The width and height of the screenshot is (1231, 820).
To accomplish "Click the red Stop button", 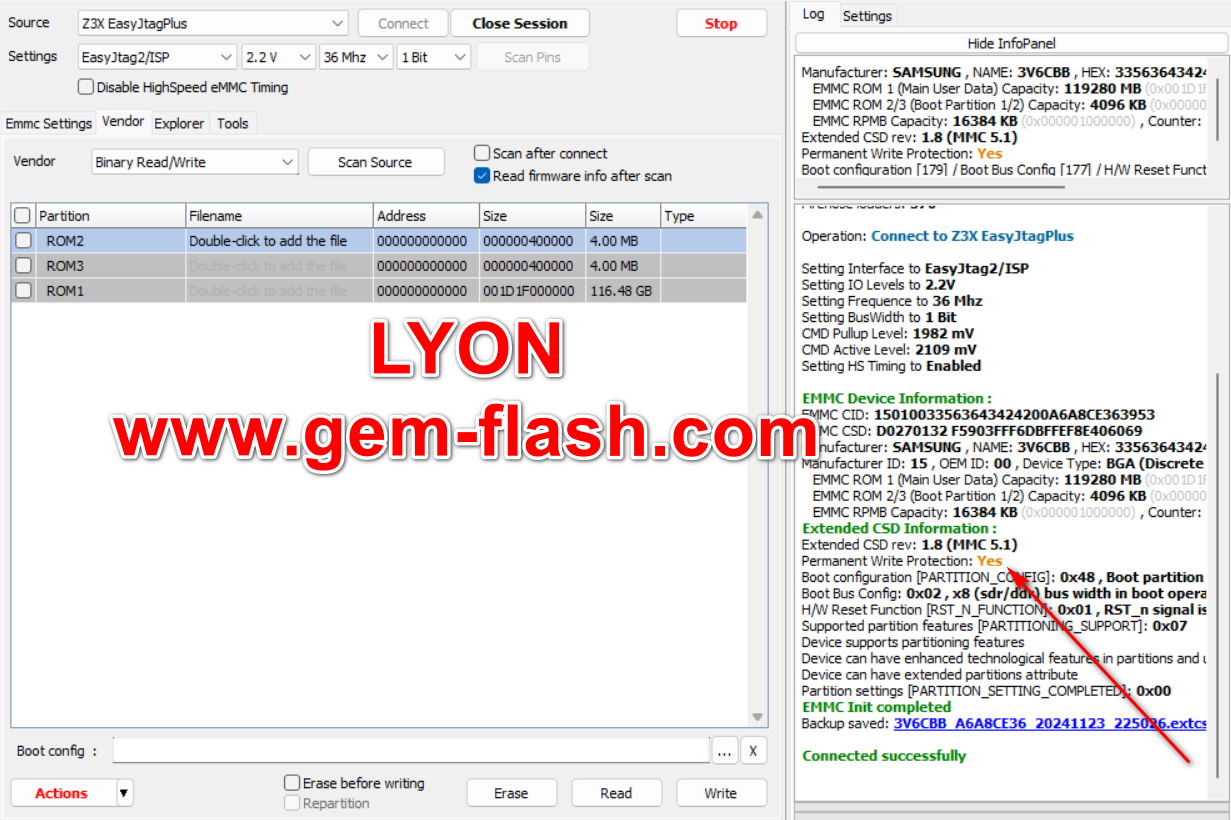I will 720,23.
